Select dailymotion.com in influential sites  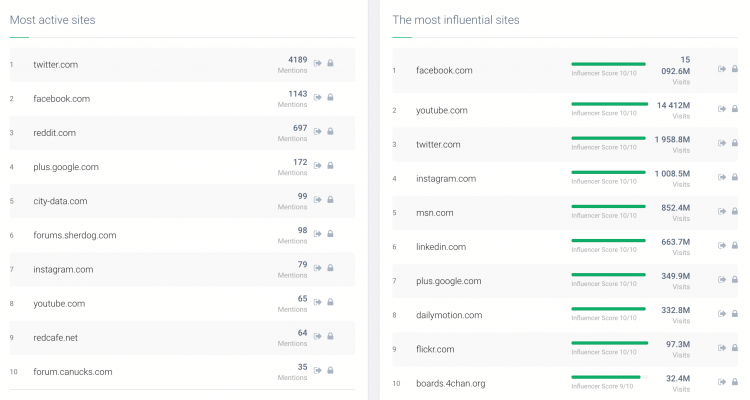[x=449, y=315]
